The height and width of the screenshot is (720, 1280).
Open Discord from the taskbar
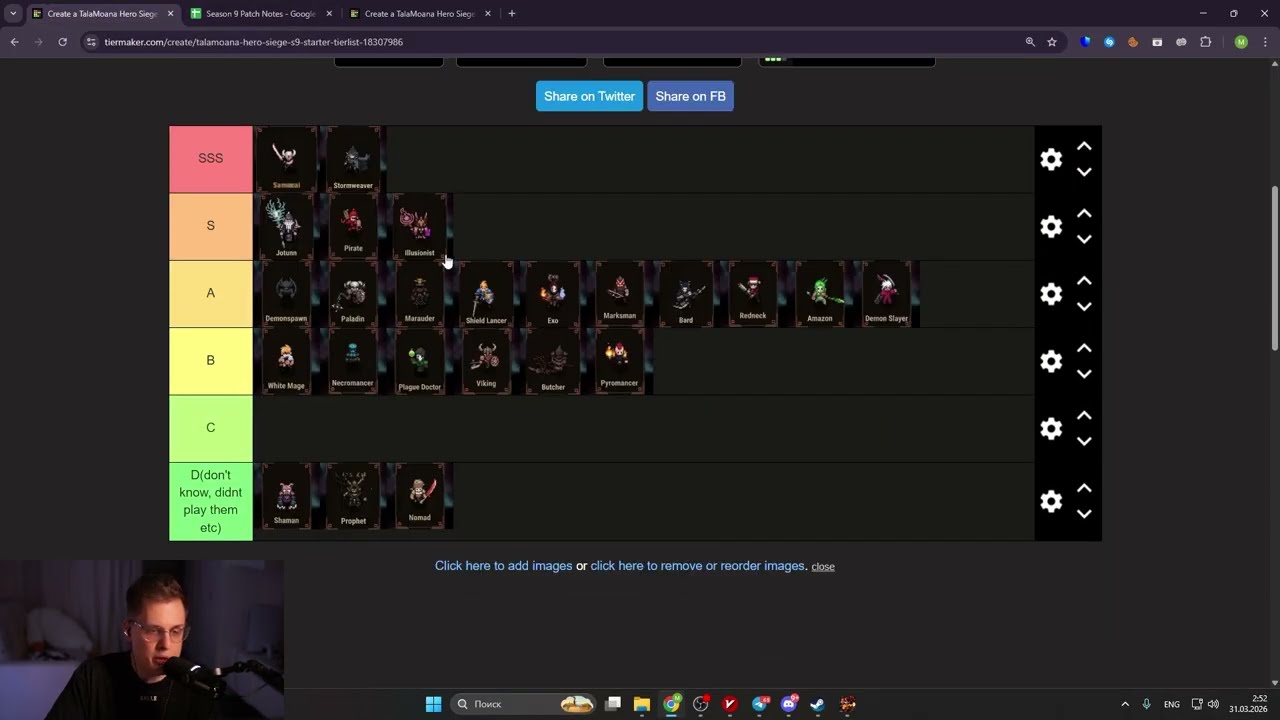click(x=789, y=704)
